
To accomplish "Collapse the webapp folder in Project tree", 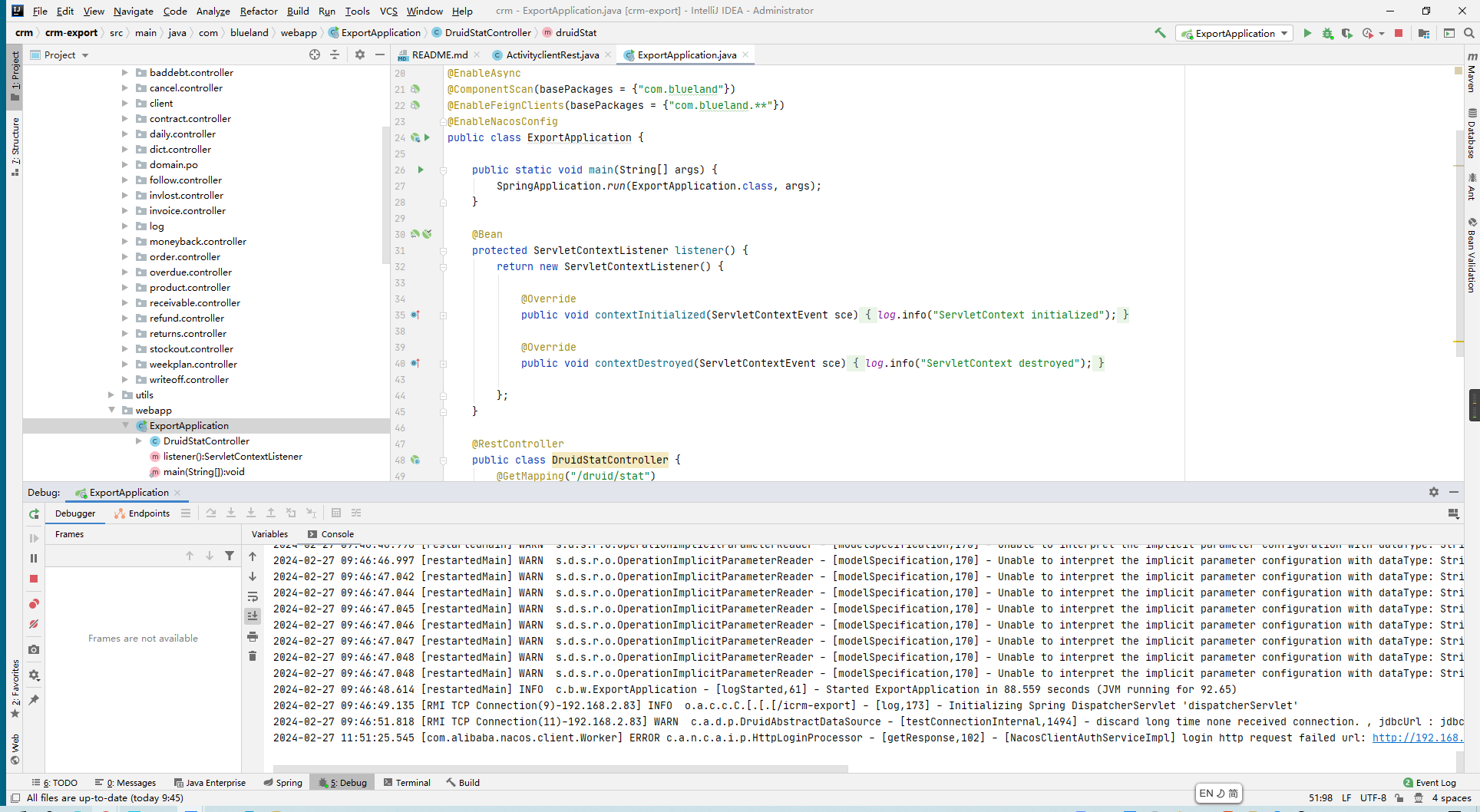I will pyautogui.click(x=112, y=411).
